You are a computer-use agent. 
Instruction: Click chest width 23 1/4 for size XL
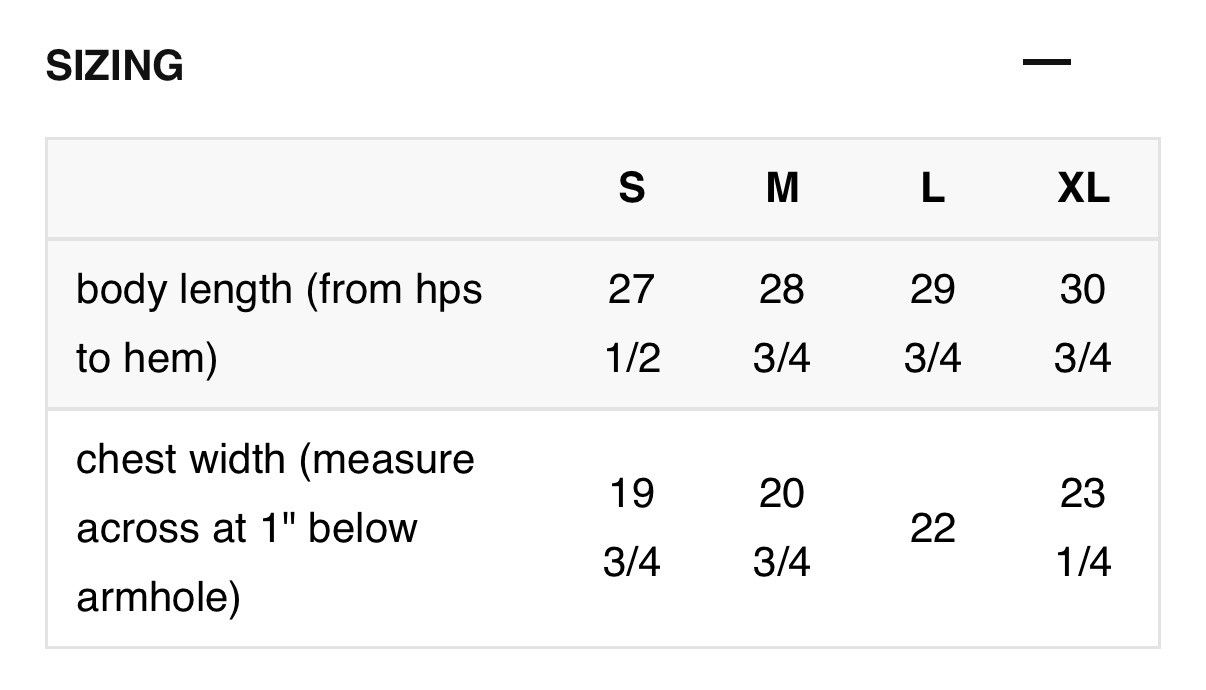1083,529
